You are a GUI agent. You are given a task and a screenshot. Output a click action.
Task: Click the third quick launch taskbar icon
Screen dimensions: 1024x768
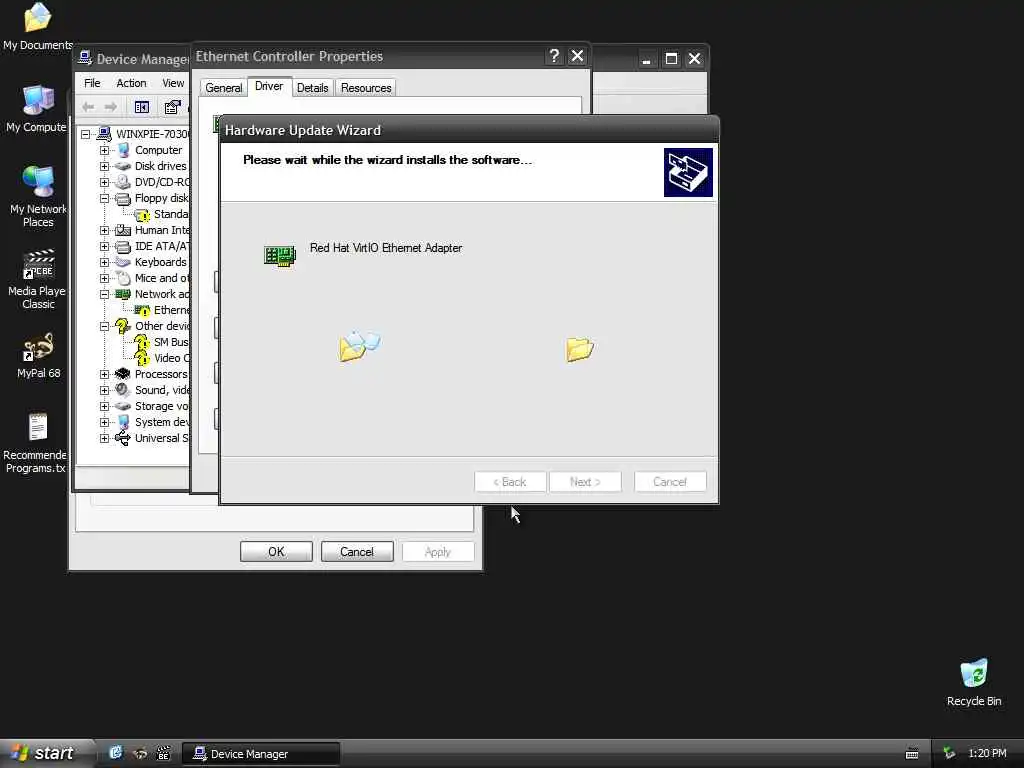(x=163, y=754)
